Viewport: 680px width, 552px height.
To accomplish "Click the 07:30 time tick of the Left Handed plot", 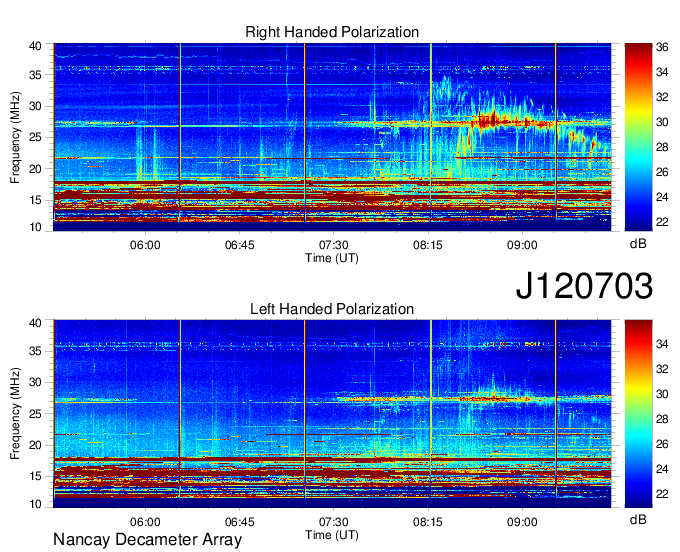I will coord(333,522).
